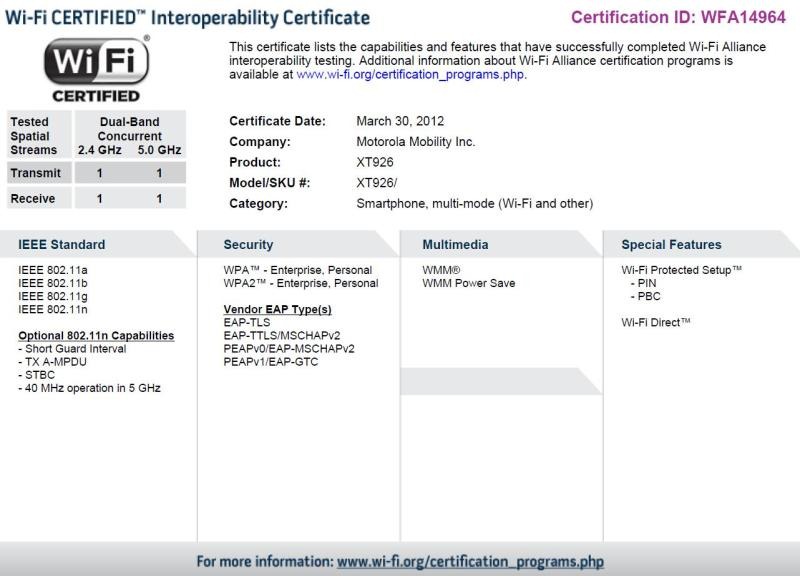Click the company name Motorola Mobility Inc.

(x=415, y=141)
